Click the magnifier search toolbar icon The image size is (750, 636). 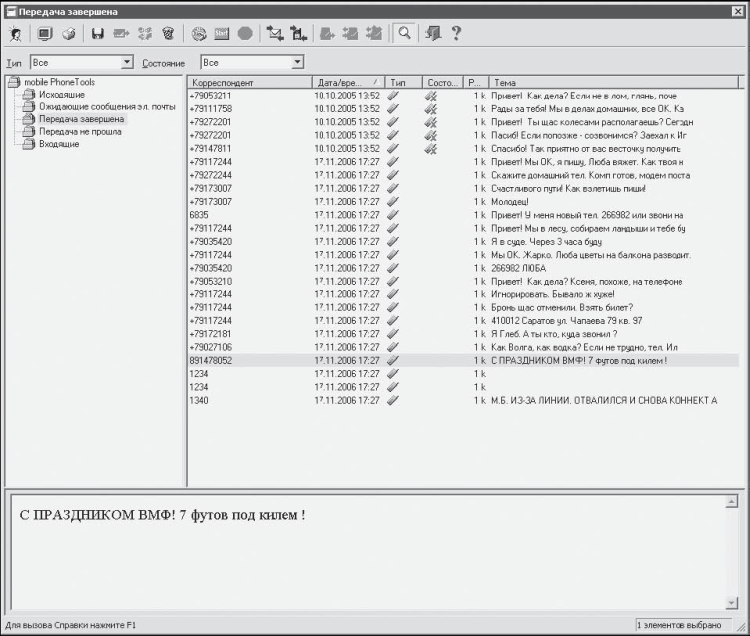click(x=405, y=33)
